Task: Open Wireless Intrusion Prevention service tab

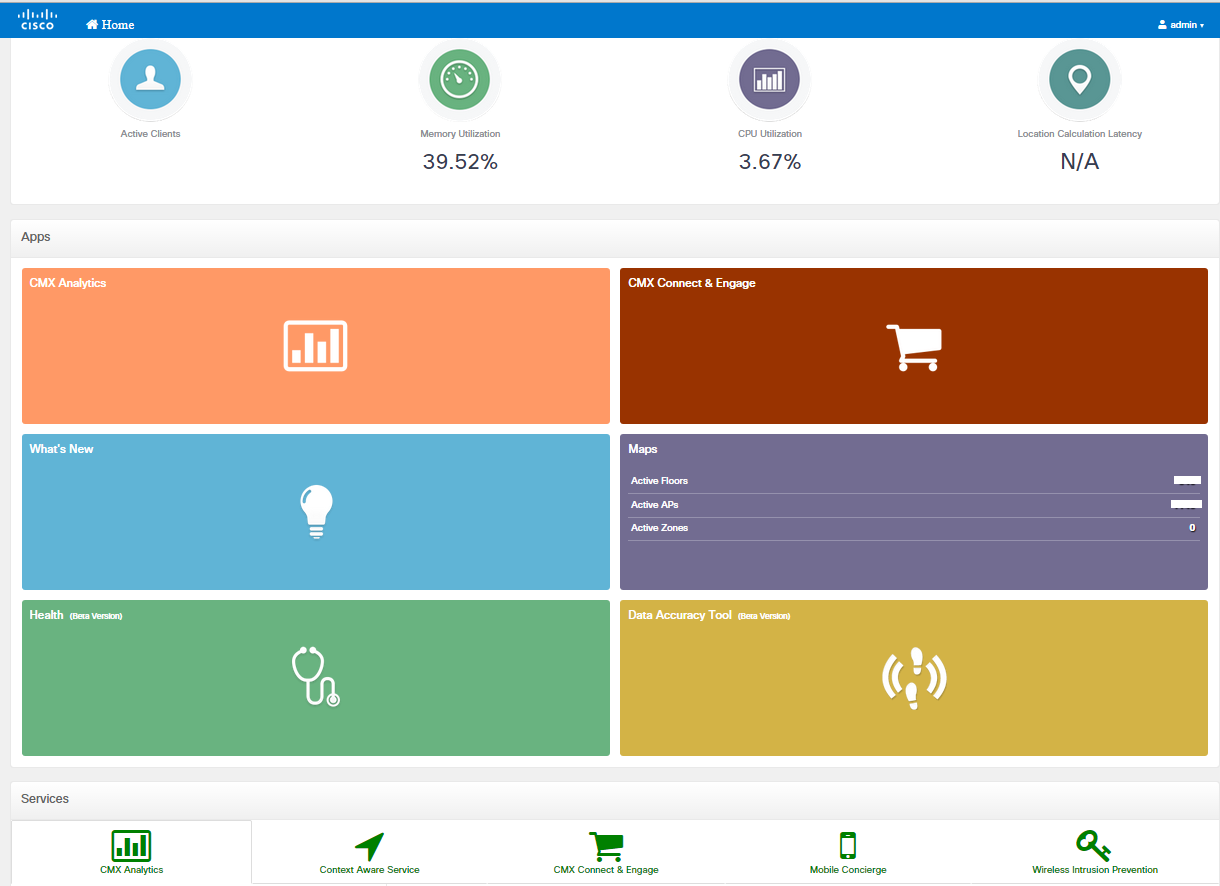Action: [x=1094, y=853]
